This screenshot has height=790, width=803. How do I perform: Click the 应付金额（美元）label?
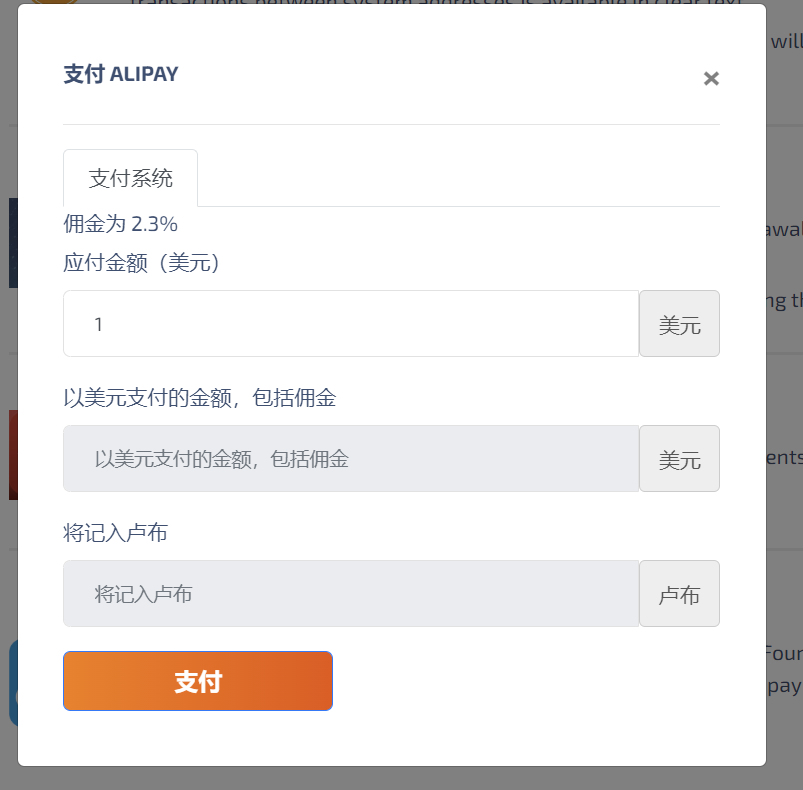(x=141, y=263)
